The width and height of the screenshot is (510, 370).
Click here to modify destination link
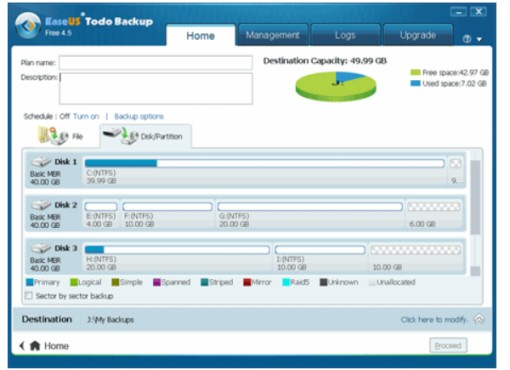pos(434,320)
